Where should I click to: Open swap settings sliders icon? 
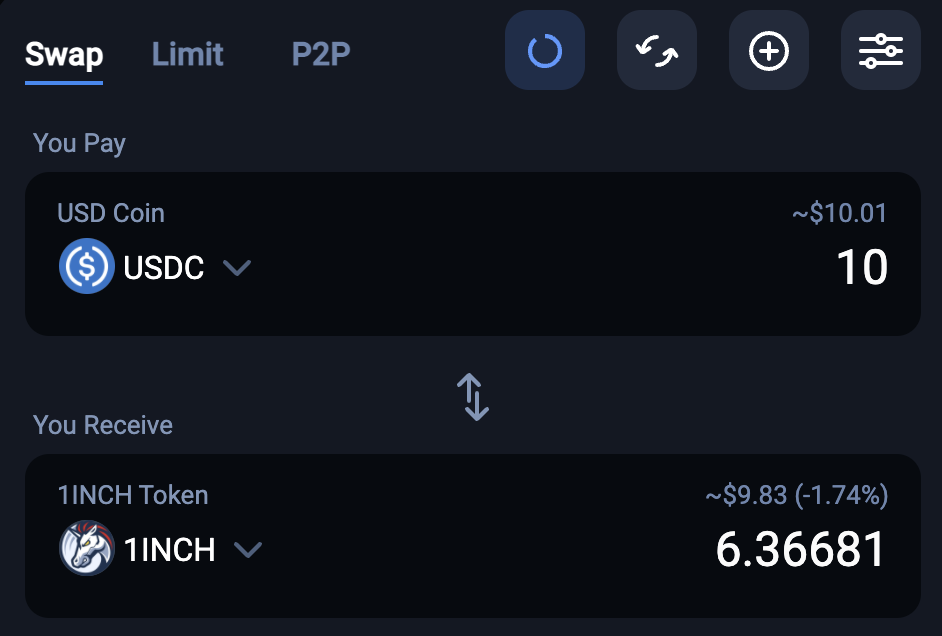pyautogui.click(x=880, y=51)
